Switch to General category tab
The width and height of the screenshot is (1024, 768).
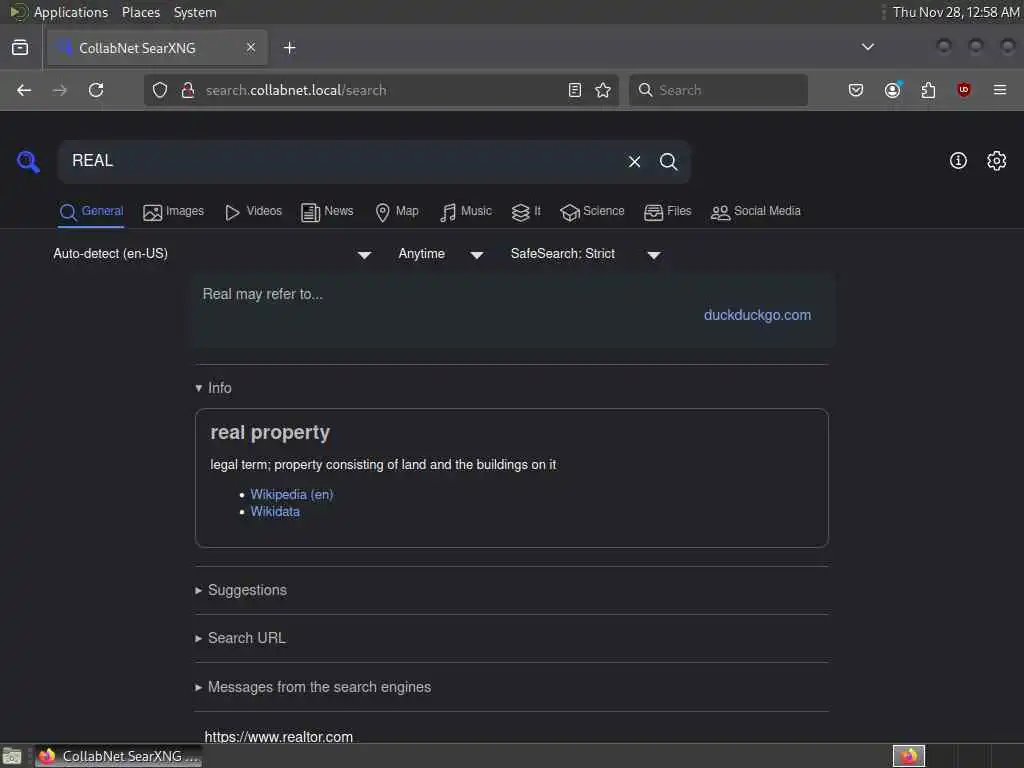coord(91,212)
